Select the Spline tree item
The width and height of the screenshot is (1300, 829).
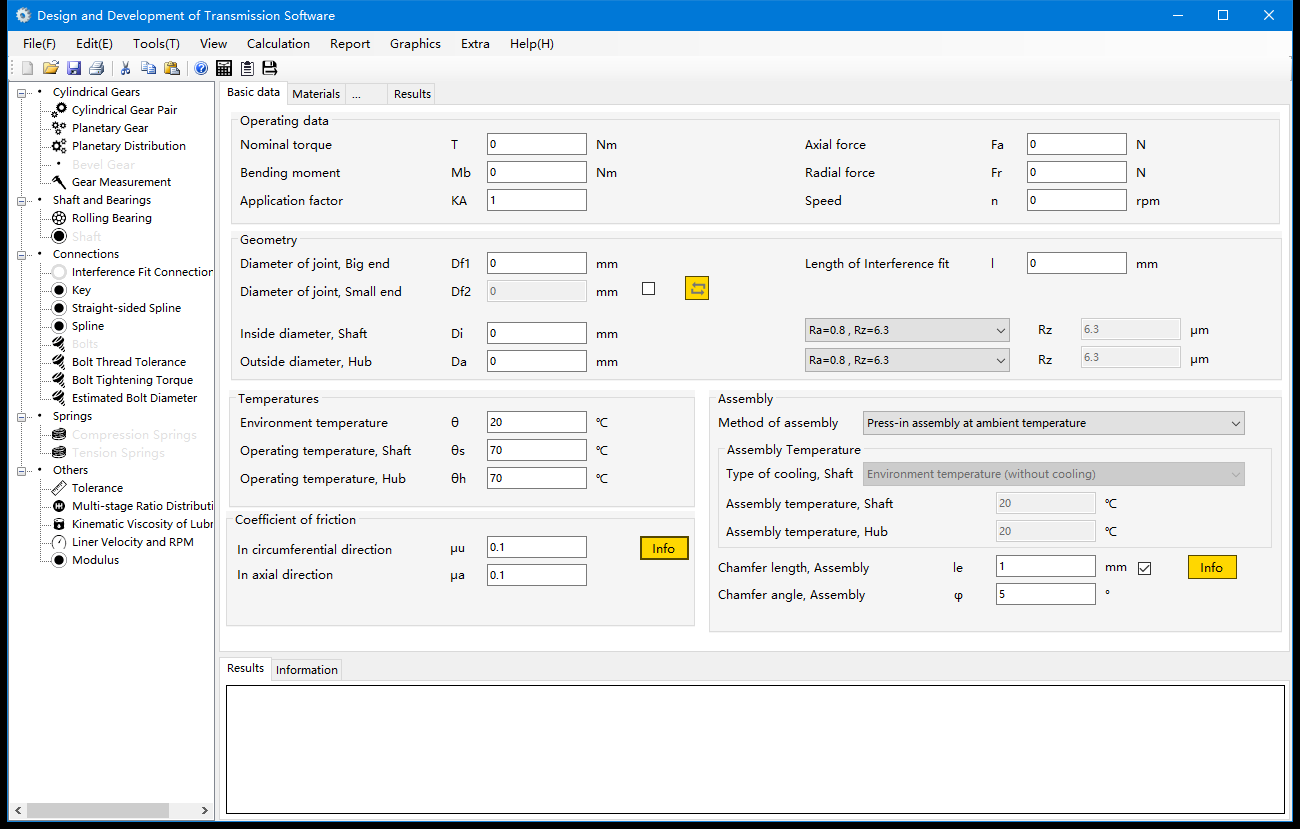(x=88, y=326)
